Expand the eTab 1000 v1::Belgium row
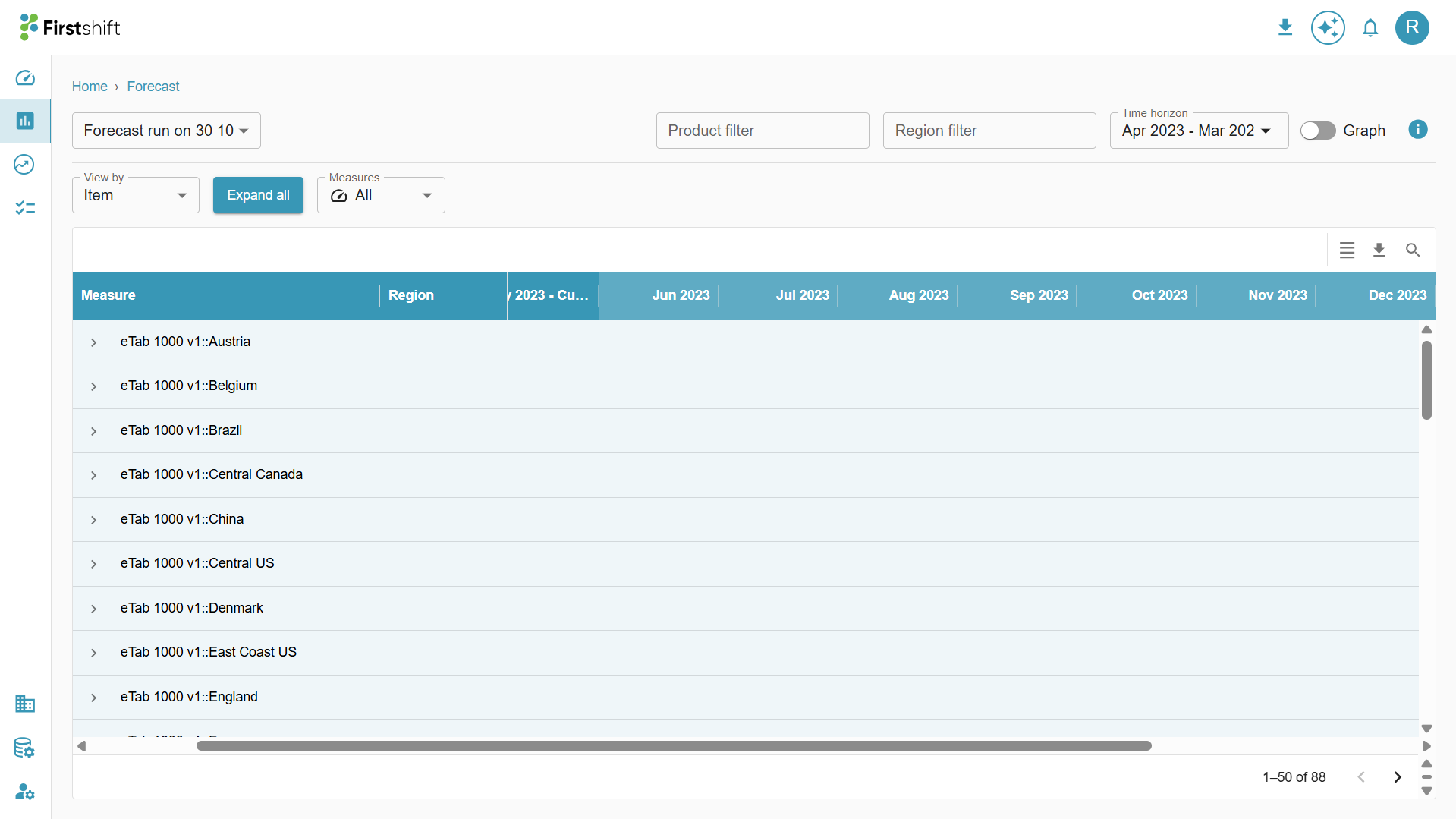Screen dimensions: 1456x819 tap(93, 386)
